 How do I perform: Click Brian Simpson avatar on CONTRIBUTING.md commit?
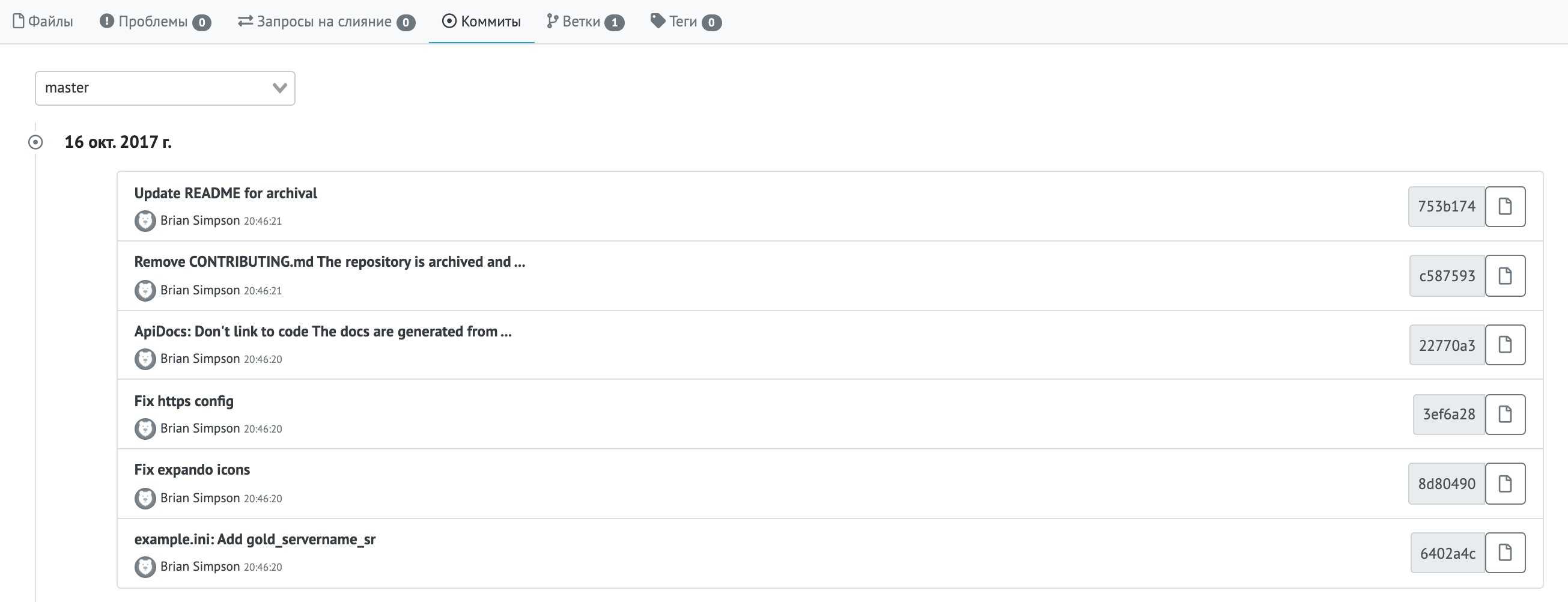145,290
